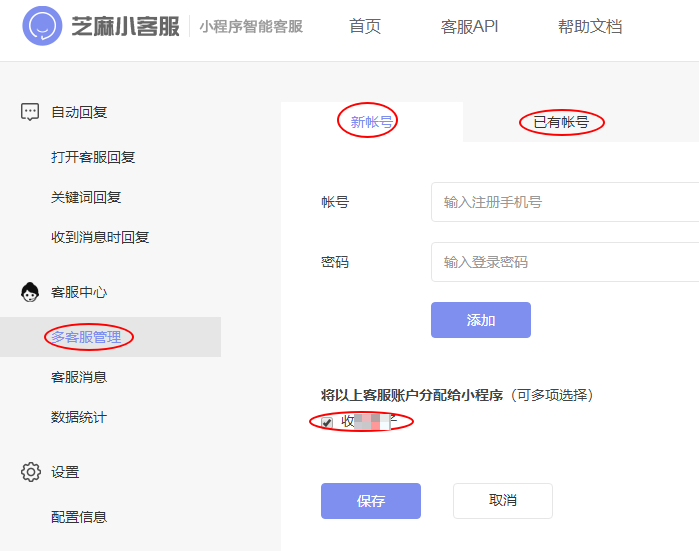This screenshot has height=551, width=699.
Task: Switch to the 已有帐号 tab
Action: click(x=561, y=122)
